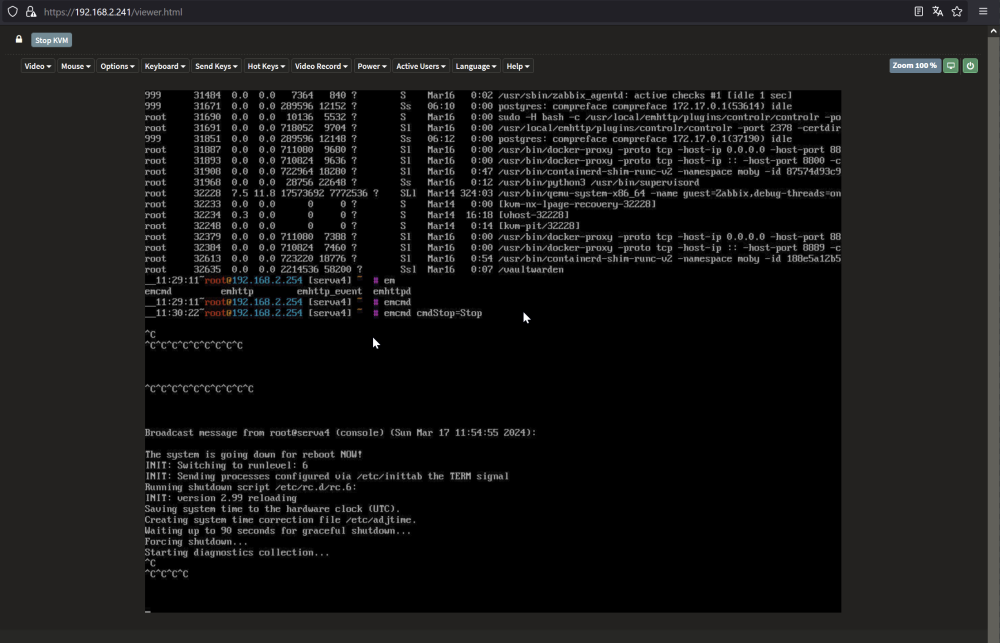Open the Power dropdown menu
1000x643 pixels.
[x=372, y=66]
